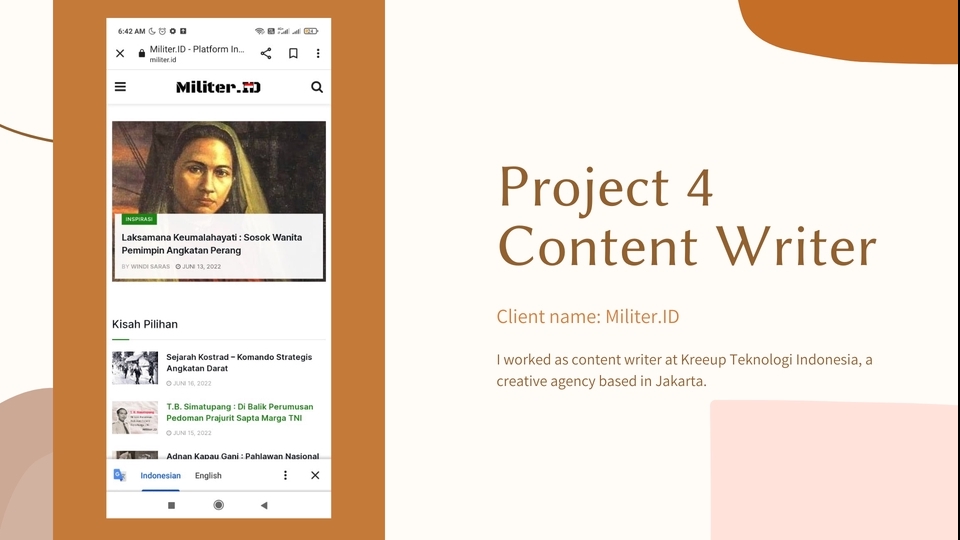Tap the T.B. Simatupang article thumbnail
The height and width of the screenshot is (540, 960).
pos(135,417)
